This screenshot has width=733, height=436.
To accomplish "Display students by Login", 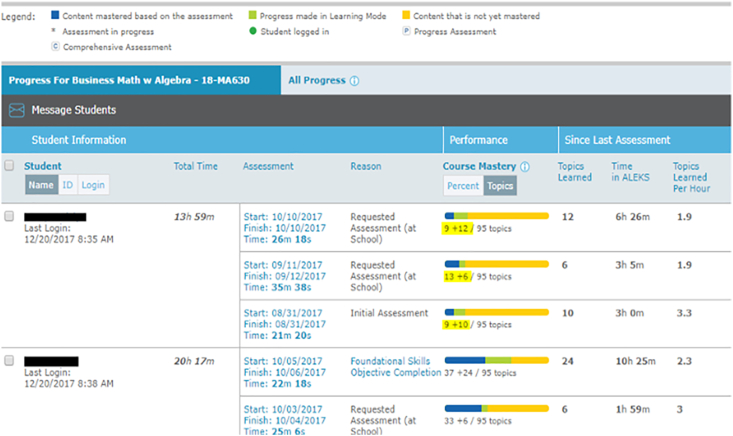I will tap(93, 186).
